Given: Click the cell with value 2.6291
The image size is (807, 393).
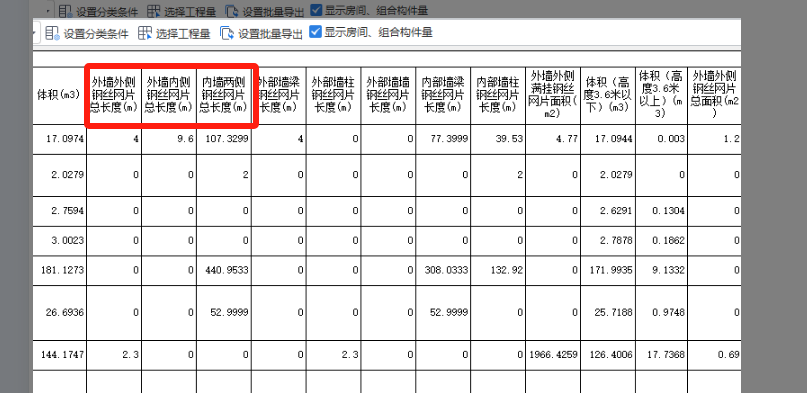Looking at the screenshot, I should click(608, 211).
